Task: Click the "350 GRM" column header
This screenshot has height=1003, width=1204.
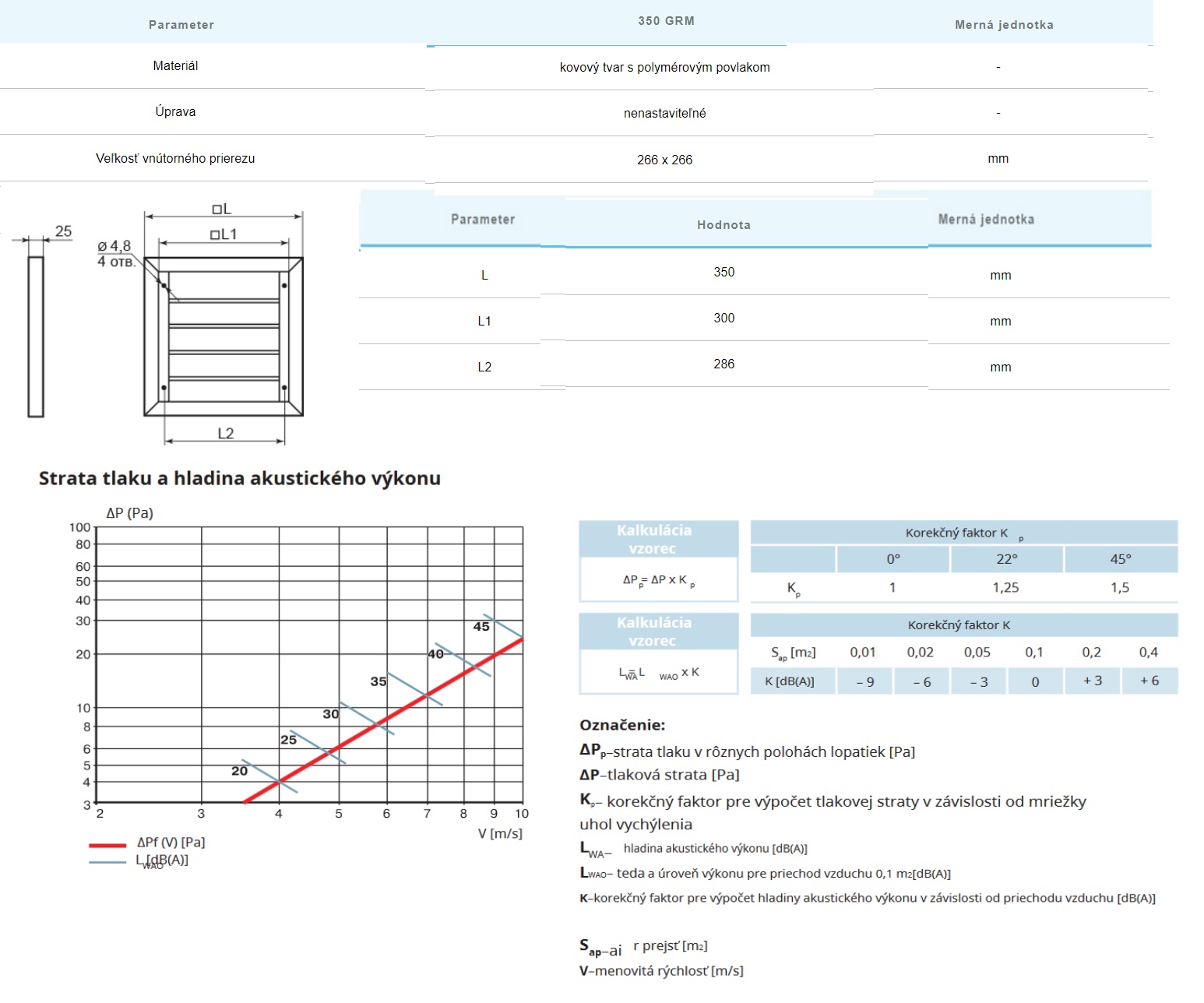Action: 666,21
